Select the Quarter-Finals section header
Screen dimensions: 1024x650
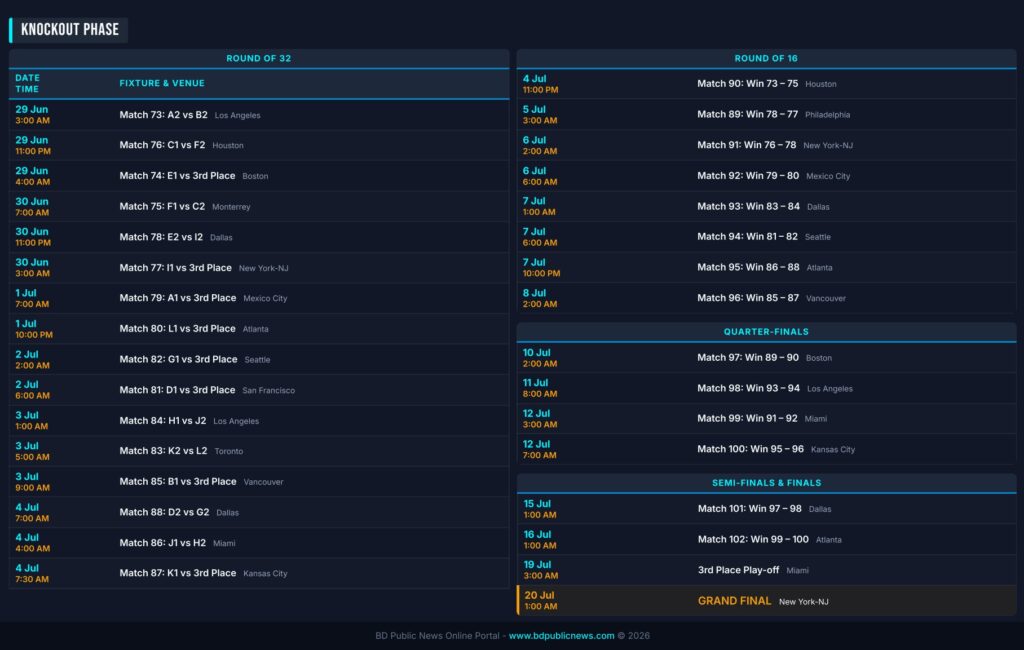tap(766, 331)
